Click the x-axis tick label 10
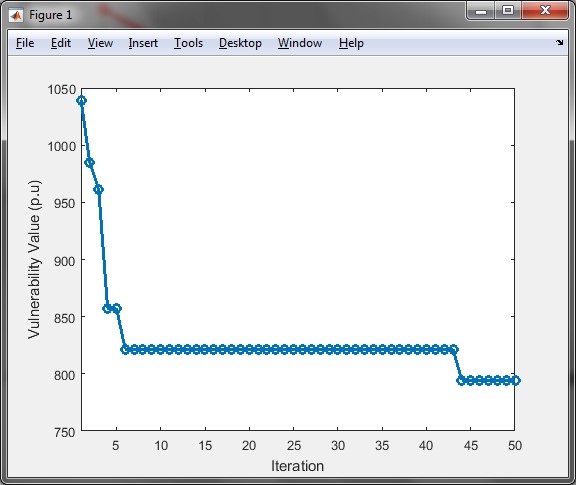This screenshot has height=485, width=576. pyautogui.click(x=161, y=446)
